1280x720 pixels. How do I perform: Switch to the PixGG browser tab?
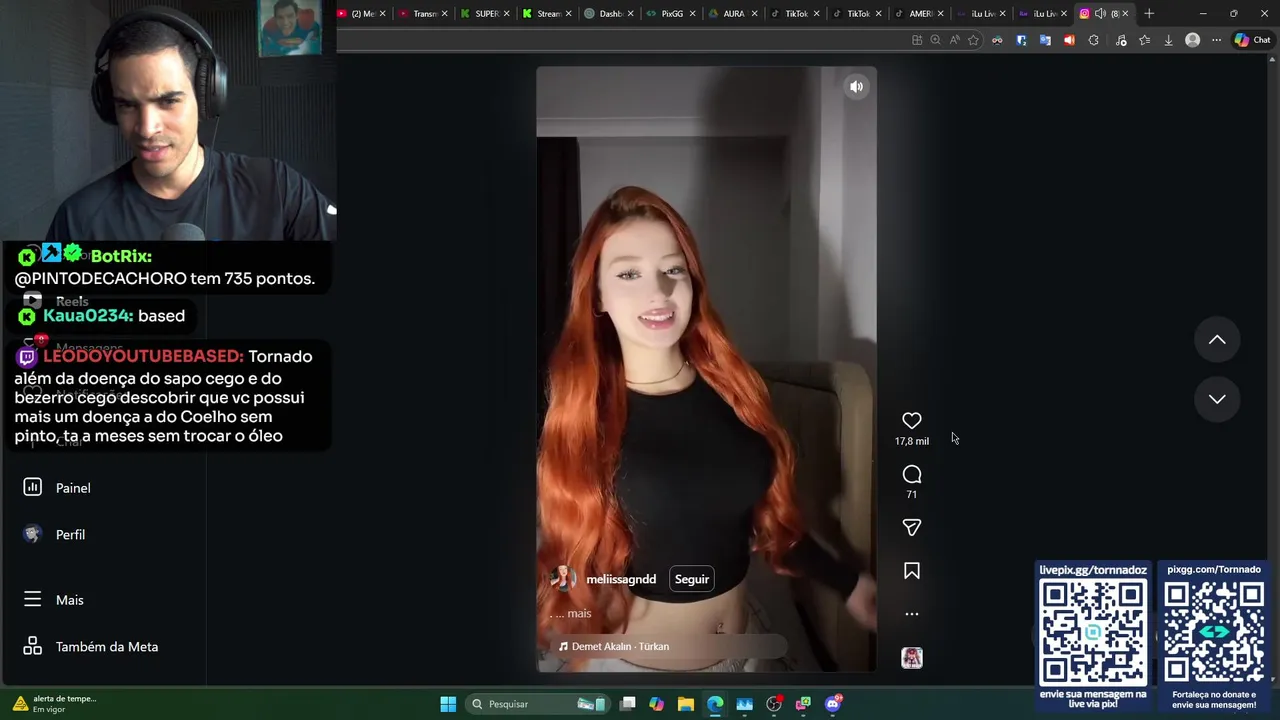(671, 13)
